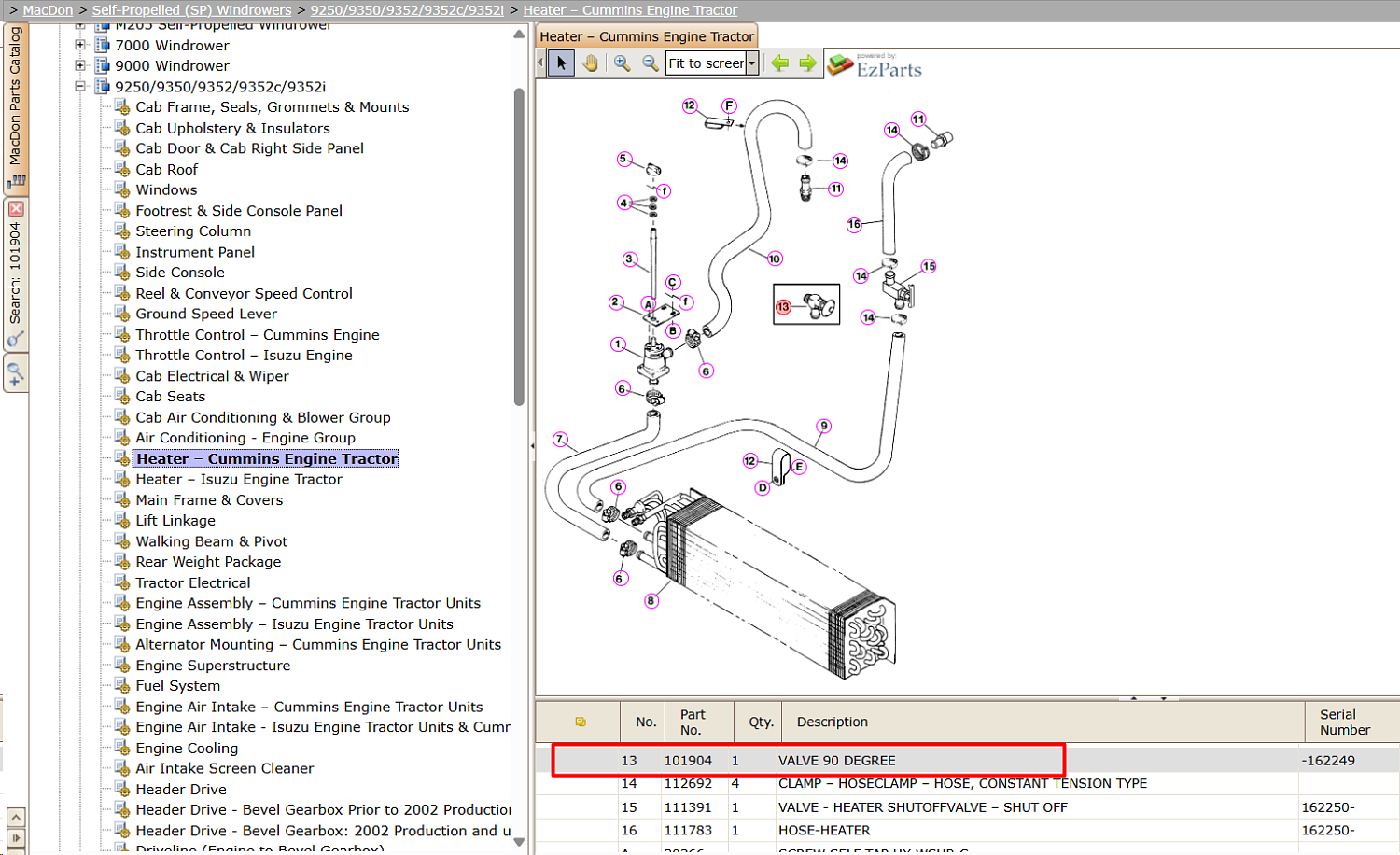Image resolution: width=1400 pixels, height=855 pixels.
Task: Select Cab Electrical & Wiper
Action: [212, 376]
